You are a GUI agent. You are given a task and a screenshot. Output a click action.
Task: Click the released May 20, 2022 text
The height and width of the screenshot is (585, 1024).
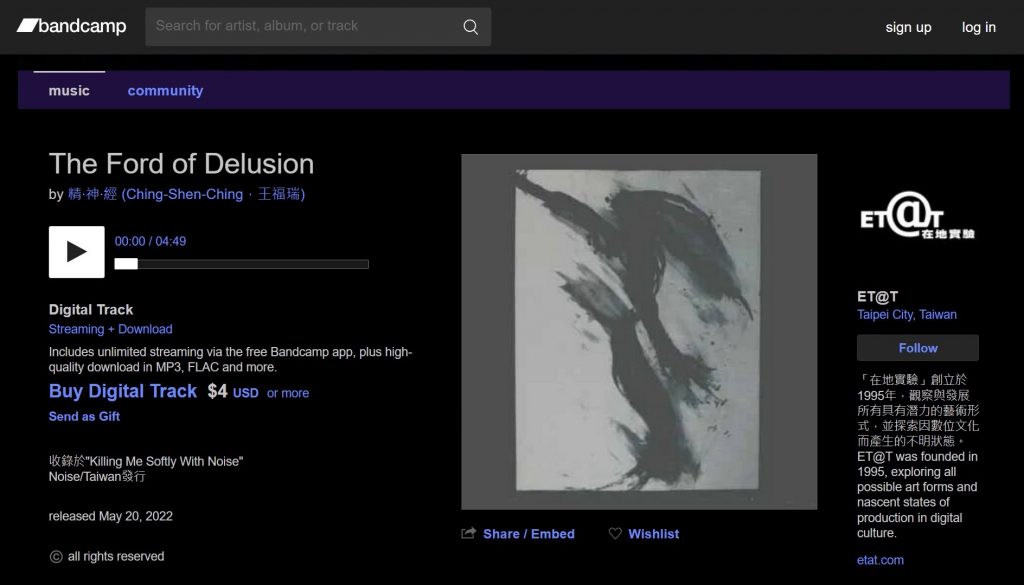(110, 516)
